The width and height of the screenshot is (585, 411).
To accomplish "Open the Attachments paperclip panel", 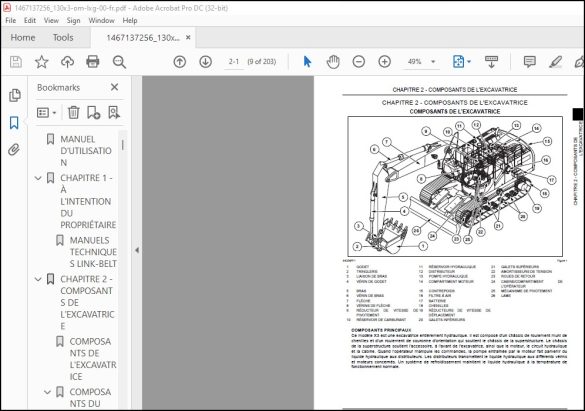I will (14, 150).
